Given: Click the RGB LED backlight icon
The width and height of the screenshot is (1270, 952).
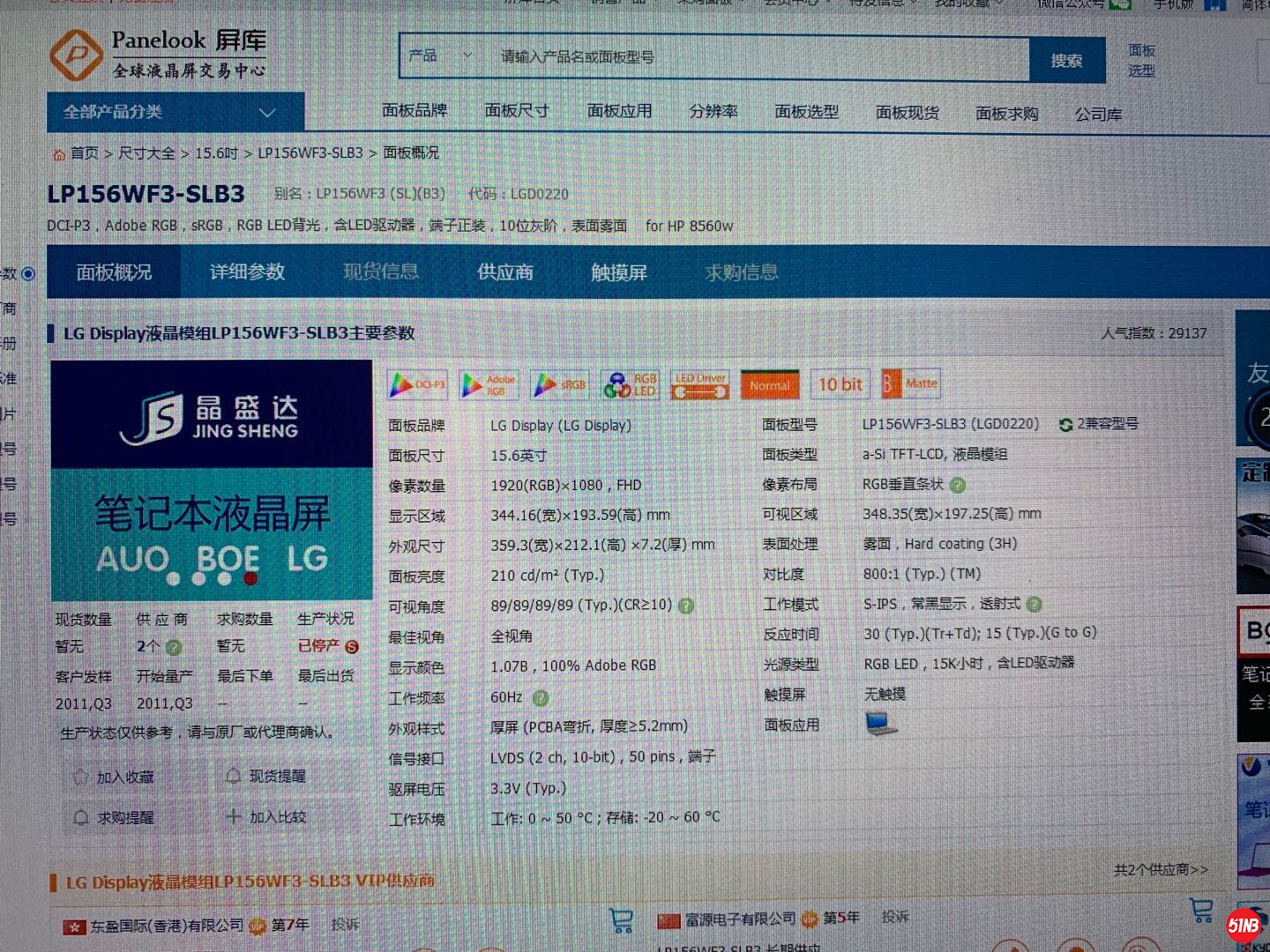Looking at the screenshot, I should pyautogui.click(x=630, y=385).
